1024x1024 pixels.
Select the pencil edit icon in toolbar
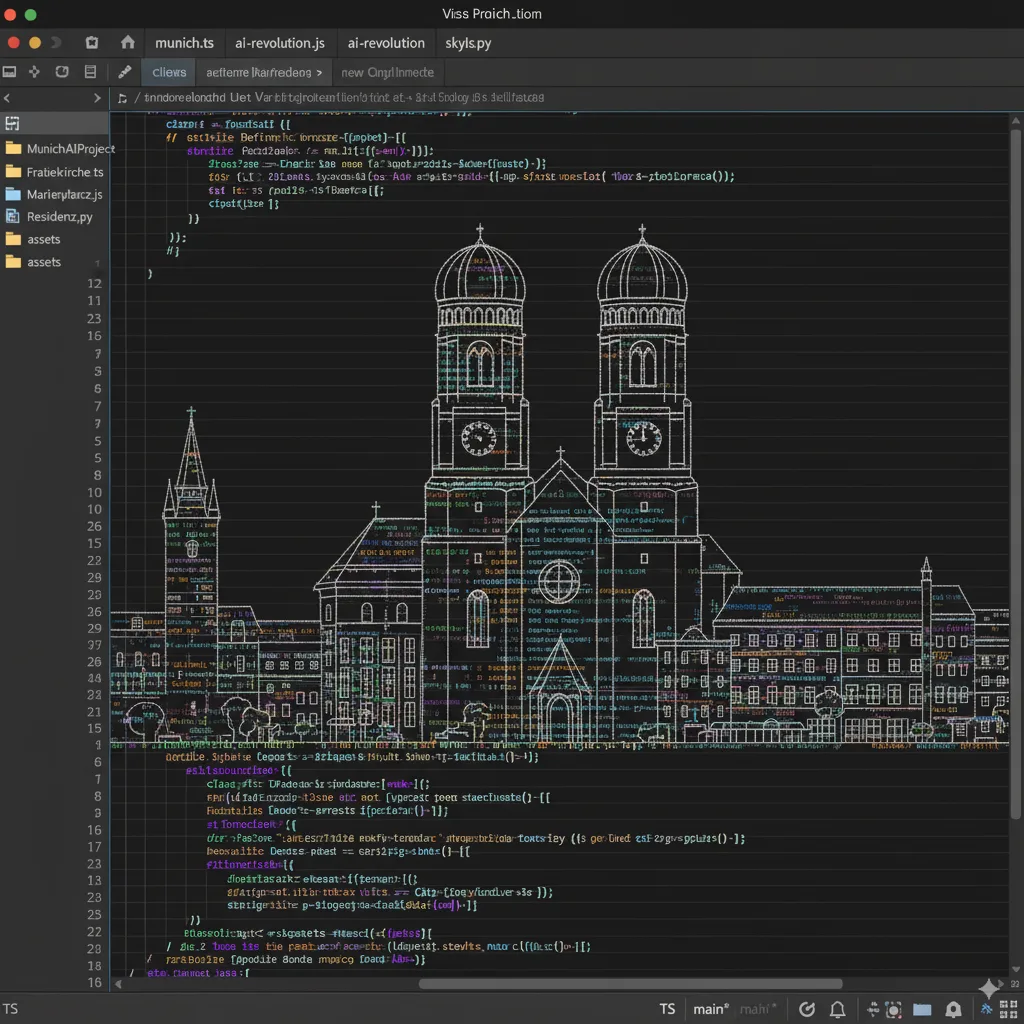[124, 72]
